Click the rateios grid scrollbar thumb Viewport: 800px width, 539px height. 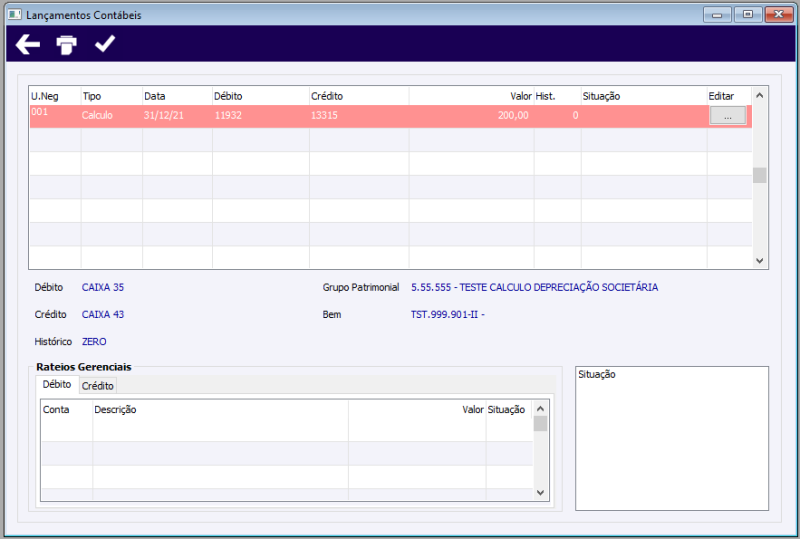pos(540,424)
